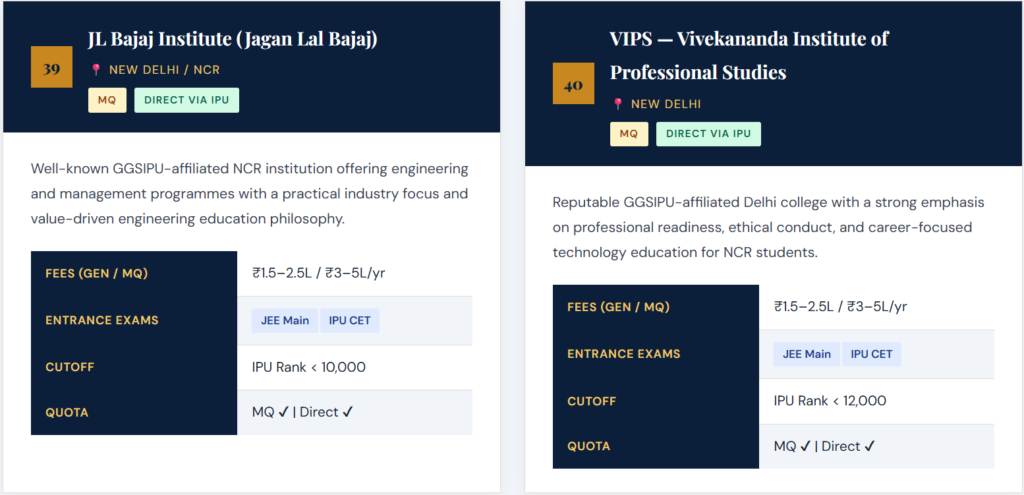Click the location pin icon on the VIPS card
The width and height of the screenshot is (1024, 495).
(618, 104)
